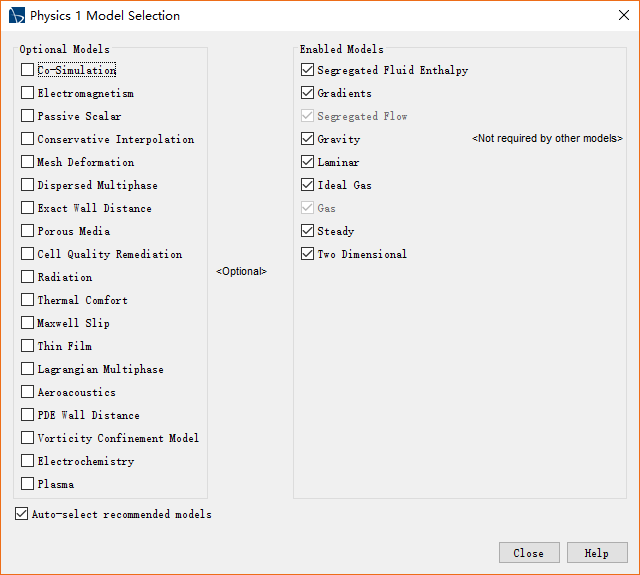This screenshot has height=575, width=640.
Task: Select the Dispersed Multiphase model
Action: click(x=27, y=185)
